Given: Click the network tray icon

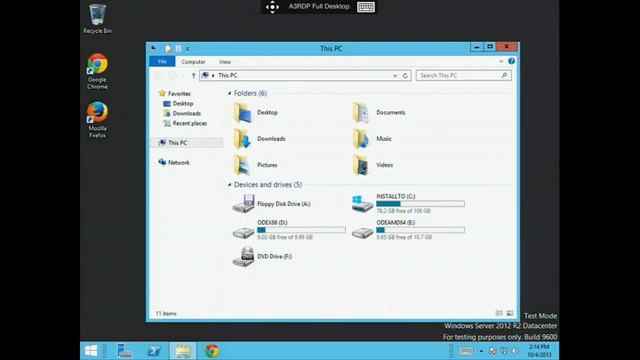Looking at the screenshot, I should tap(493, 351).
